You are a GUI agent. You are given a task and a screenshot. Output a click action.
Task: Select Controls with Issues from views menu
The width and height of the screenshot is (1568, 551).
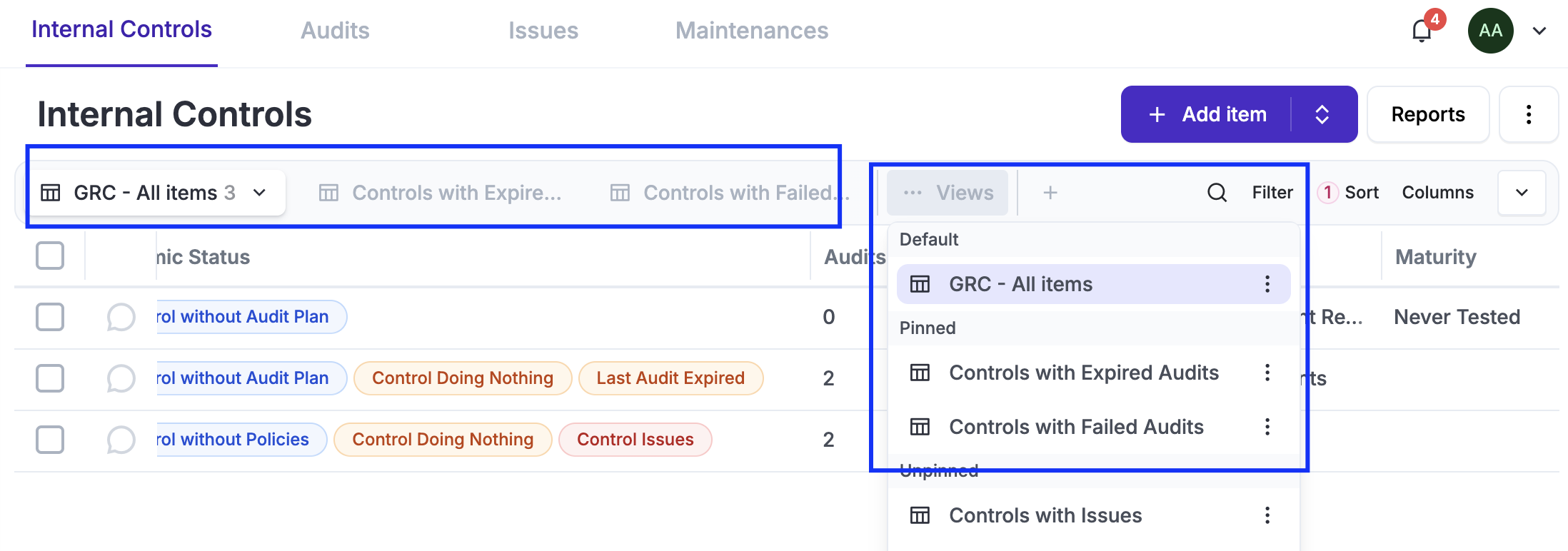pyautogui.click(x=1045, y=515)
